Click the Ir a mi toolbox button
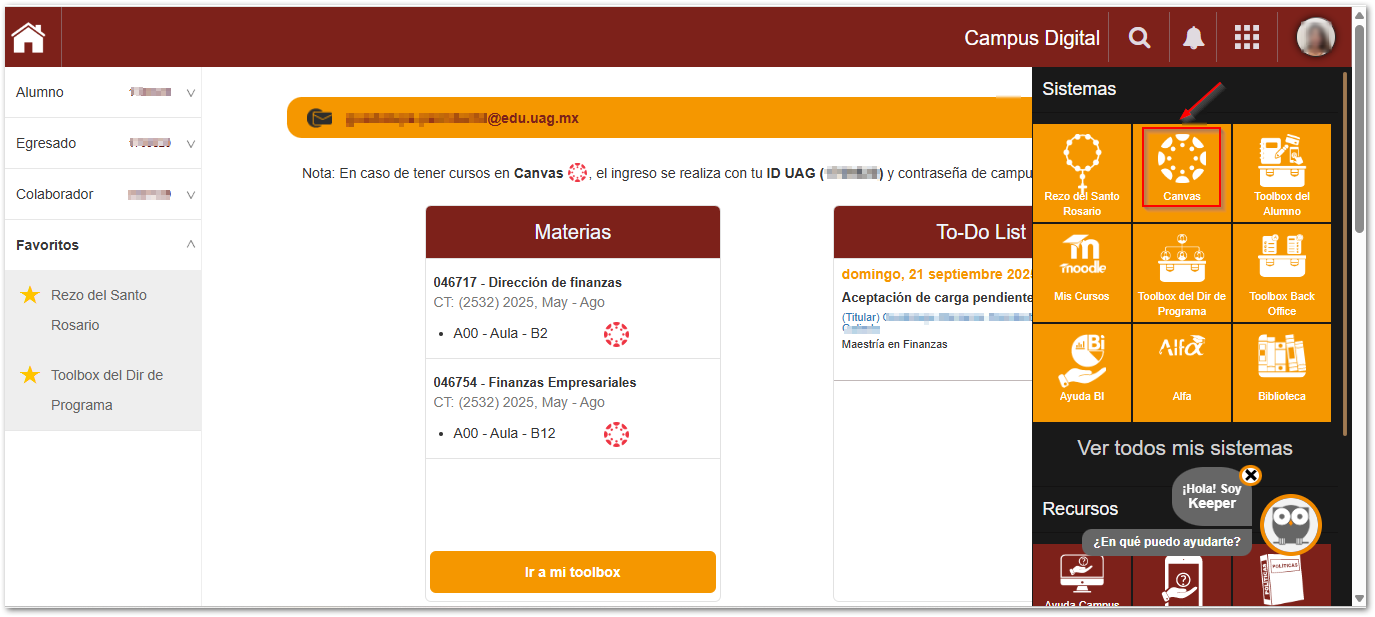Image resolution: width=1375 pixels, height=617 pixels. point(573,572)
